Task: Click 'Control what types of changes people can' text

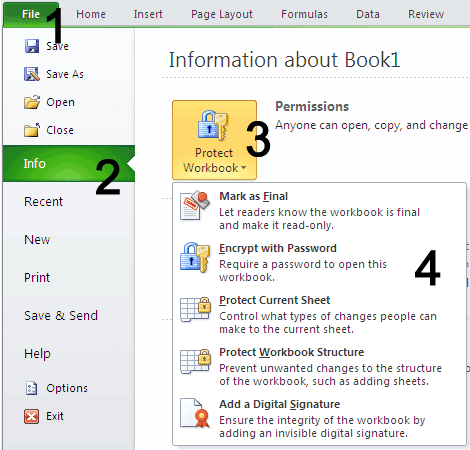Action: 328,316
